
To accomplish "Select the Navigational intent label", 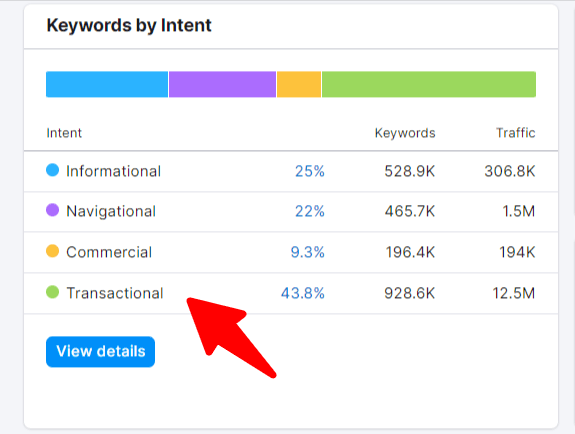I will pos(111,211).
